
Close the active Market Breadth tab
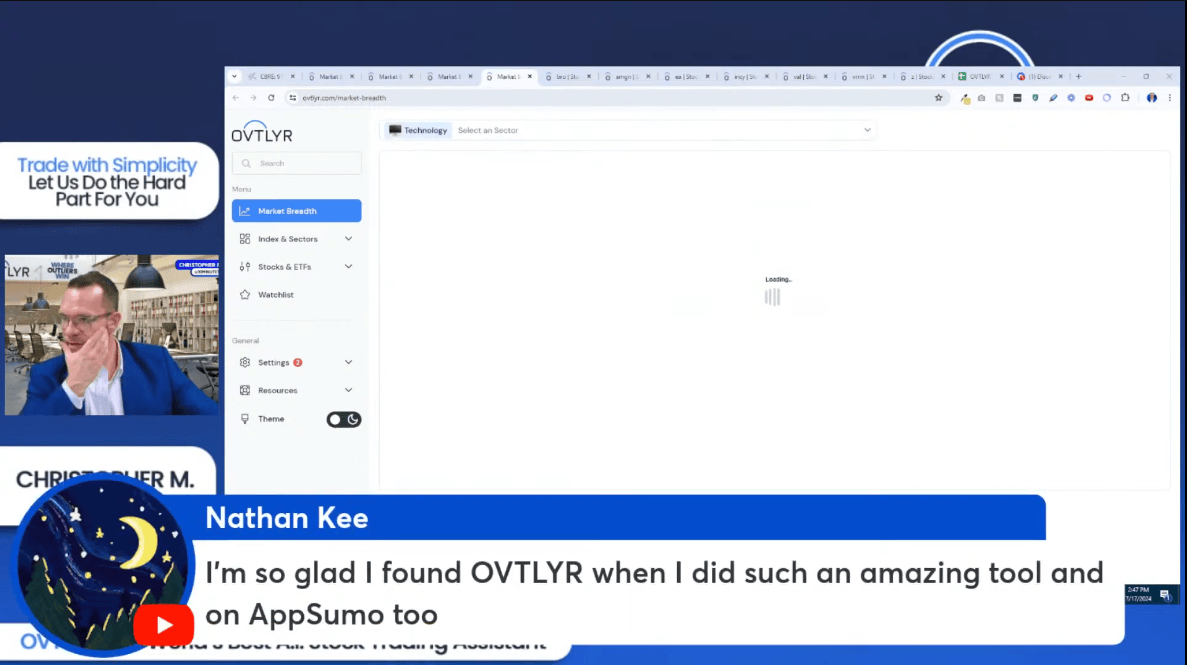pos(530,76)
